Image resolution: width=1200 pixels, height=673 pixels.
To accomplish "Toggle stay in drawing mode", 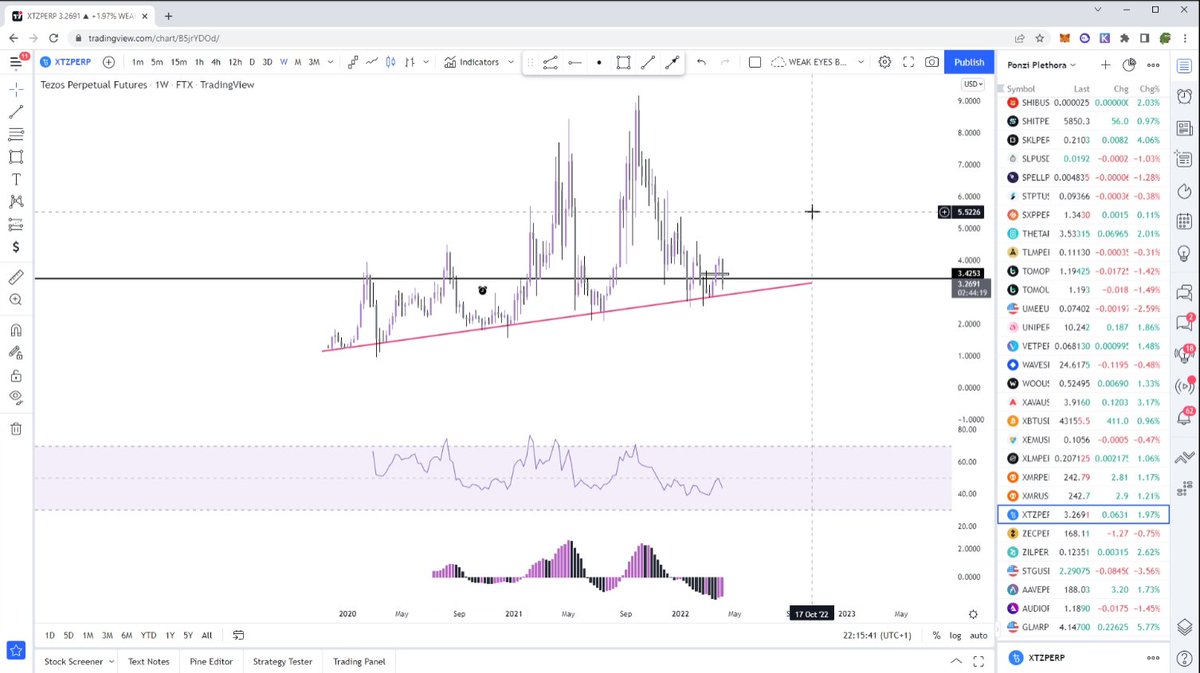I will pyautogui.click(x=16, y=352).
